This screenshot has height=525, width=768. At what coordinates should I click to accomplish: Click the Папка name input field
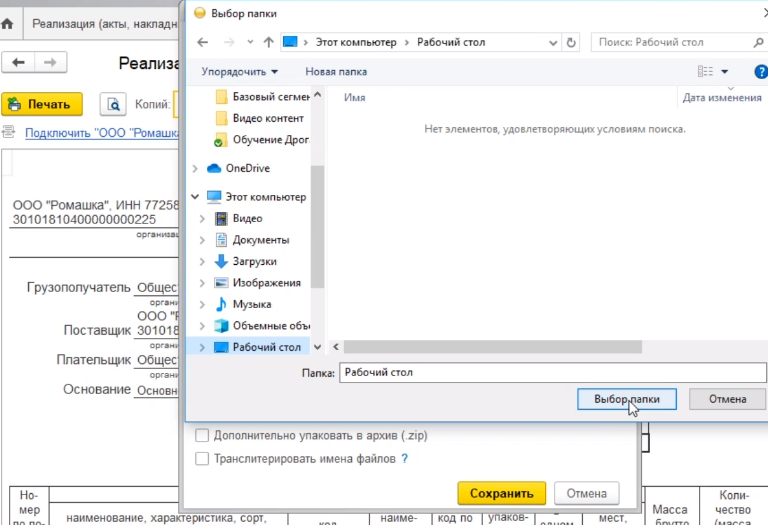click(x=550, y=372)
